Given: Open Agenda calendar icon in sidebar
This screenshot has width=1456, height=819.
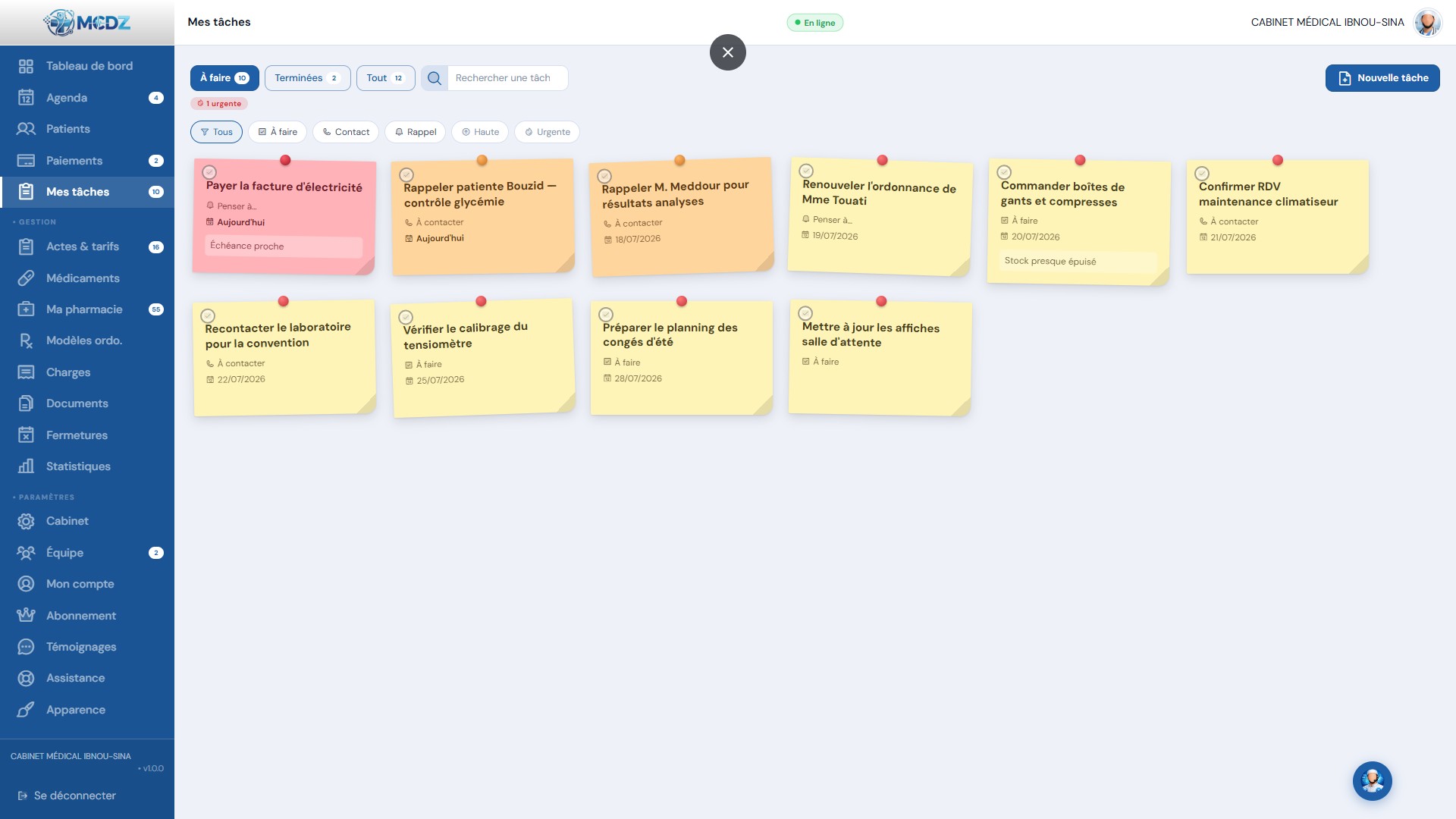Looking at the screenshot, I should click(26, 98).
